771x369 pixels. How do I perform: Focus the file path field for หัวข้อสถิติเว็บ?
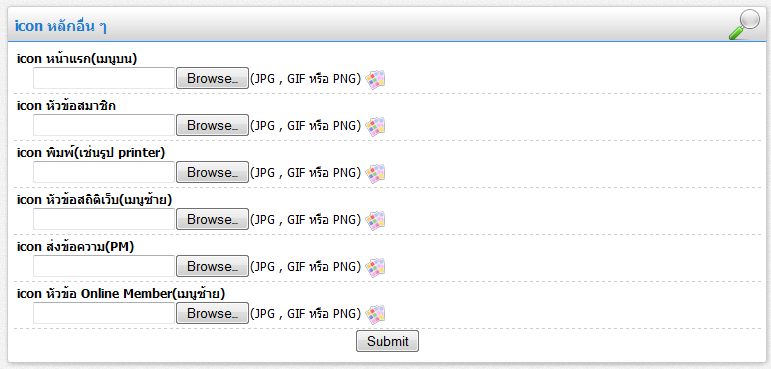tap(104, 219)
